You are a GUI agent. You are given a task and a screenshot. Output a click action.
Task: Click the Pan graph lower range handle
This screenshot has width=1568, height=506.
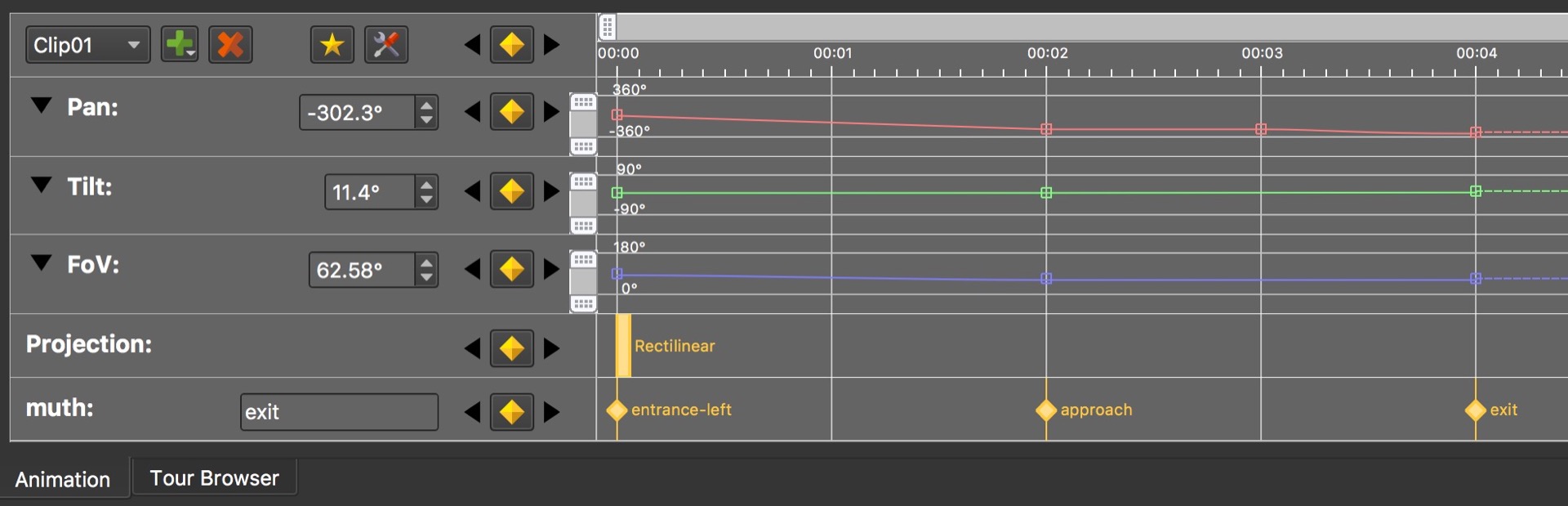[x=583, y=146]
